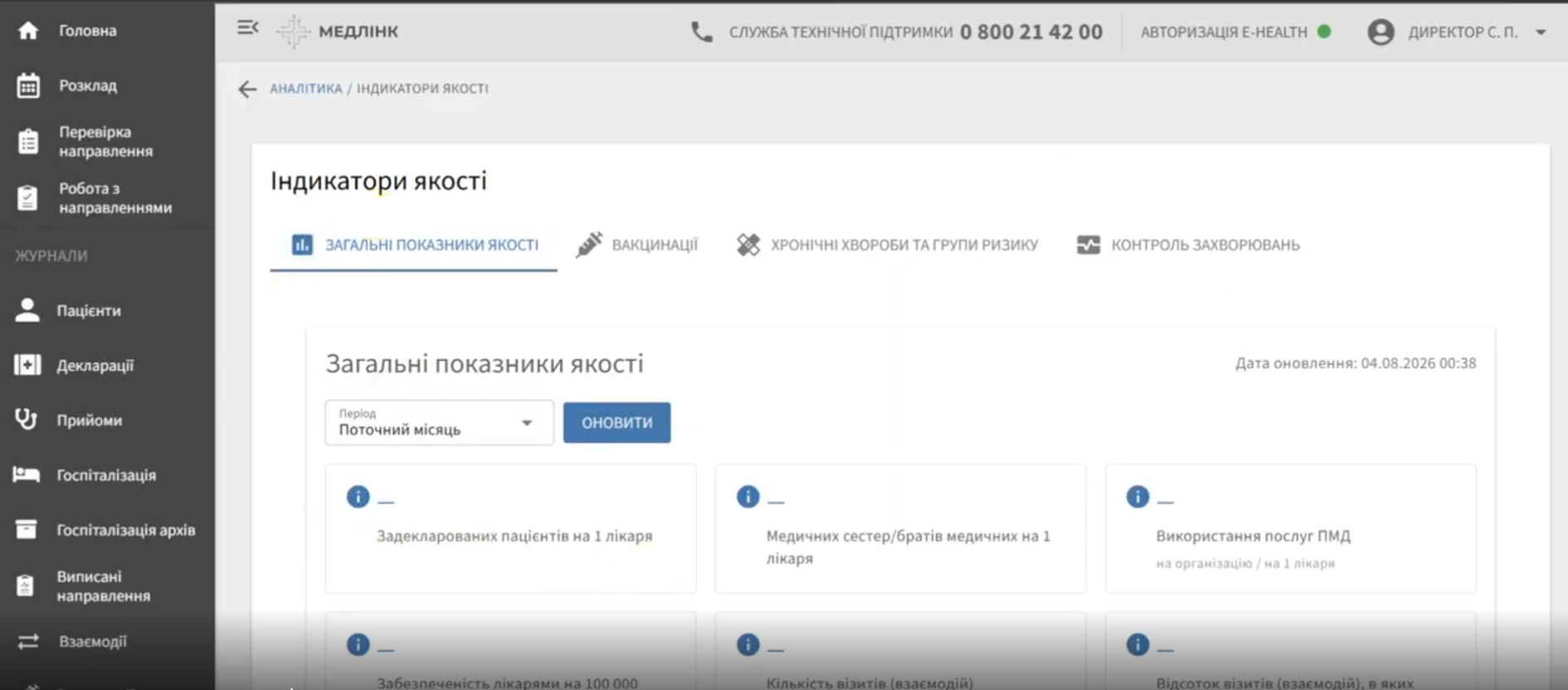Open the Вакцинації tab
The image size is (1568, 690).
click(x=637, y=245)
